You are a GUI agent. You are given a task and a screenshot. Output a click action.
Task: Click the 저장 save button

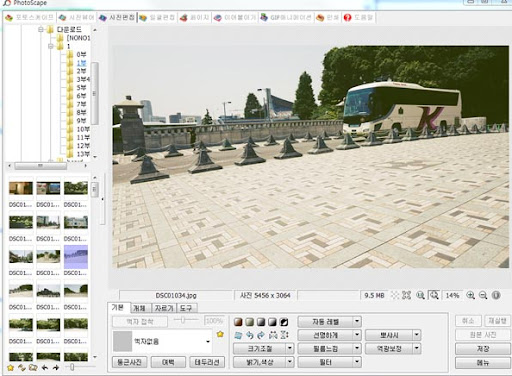tap(483, 349)
